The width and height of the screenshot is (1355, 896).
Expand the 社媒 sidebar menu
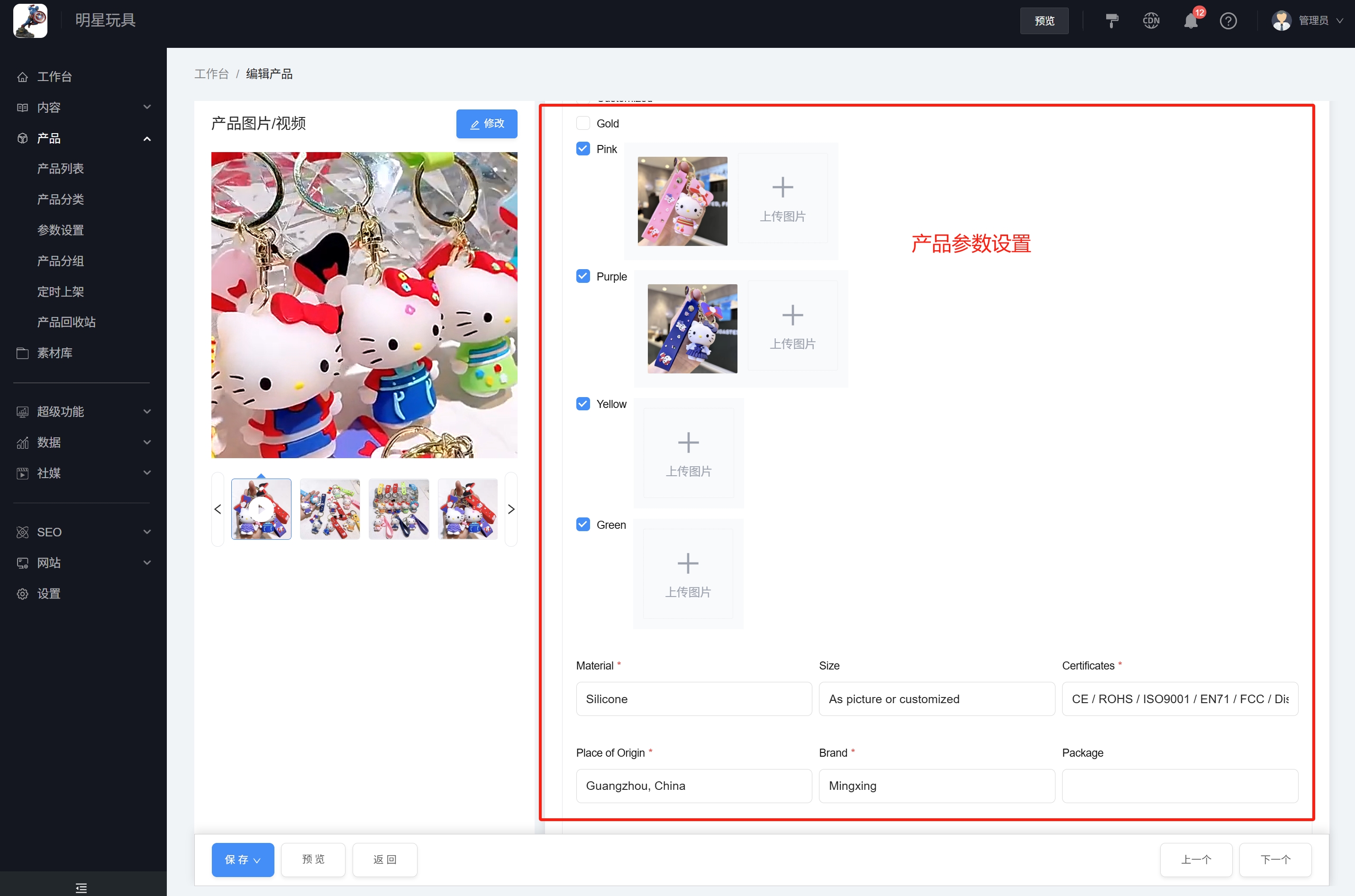[x=147, y=473]
